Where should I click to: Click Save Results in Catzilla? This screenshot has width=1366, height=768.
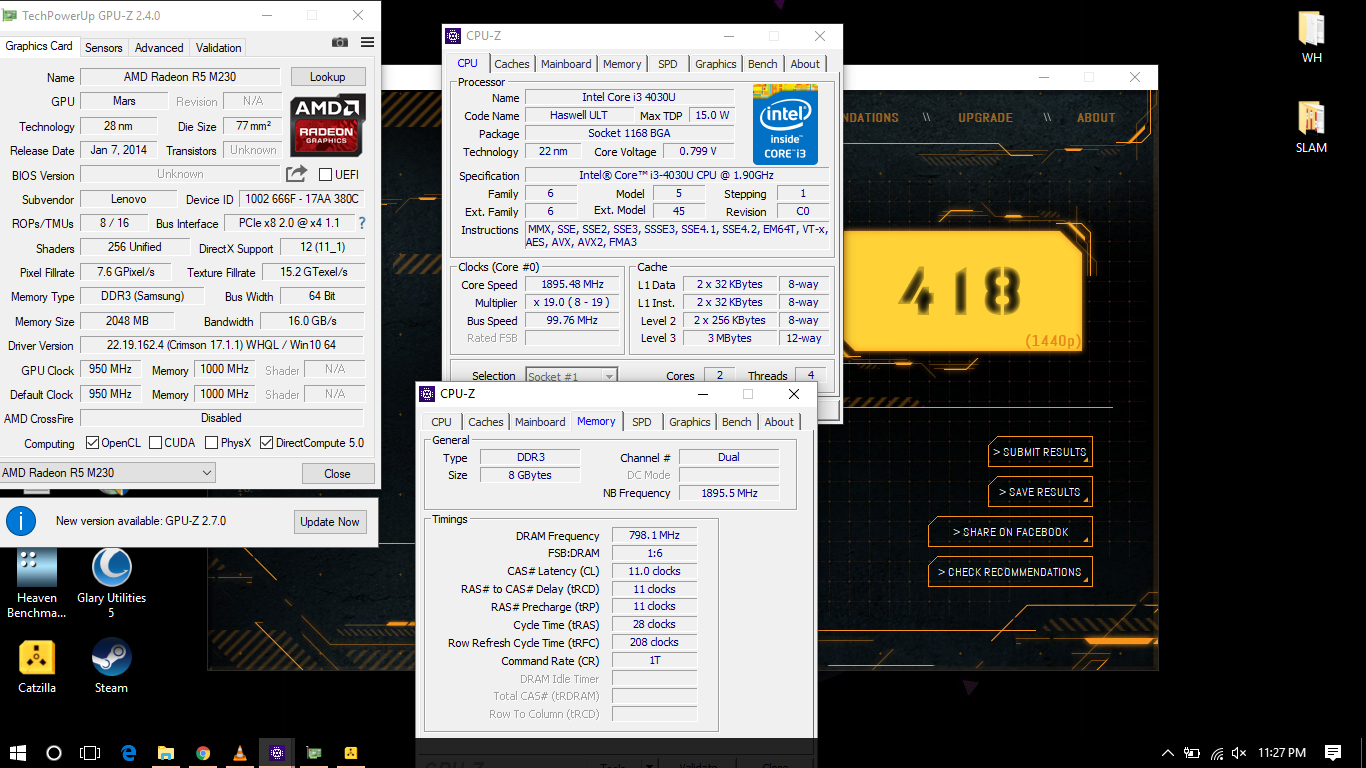point(1040,492)
